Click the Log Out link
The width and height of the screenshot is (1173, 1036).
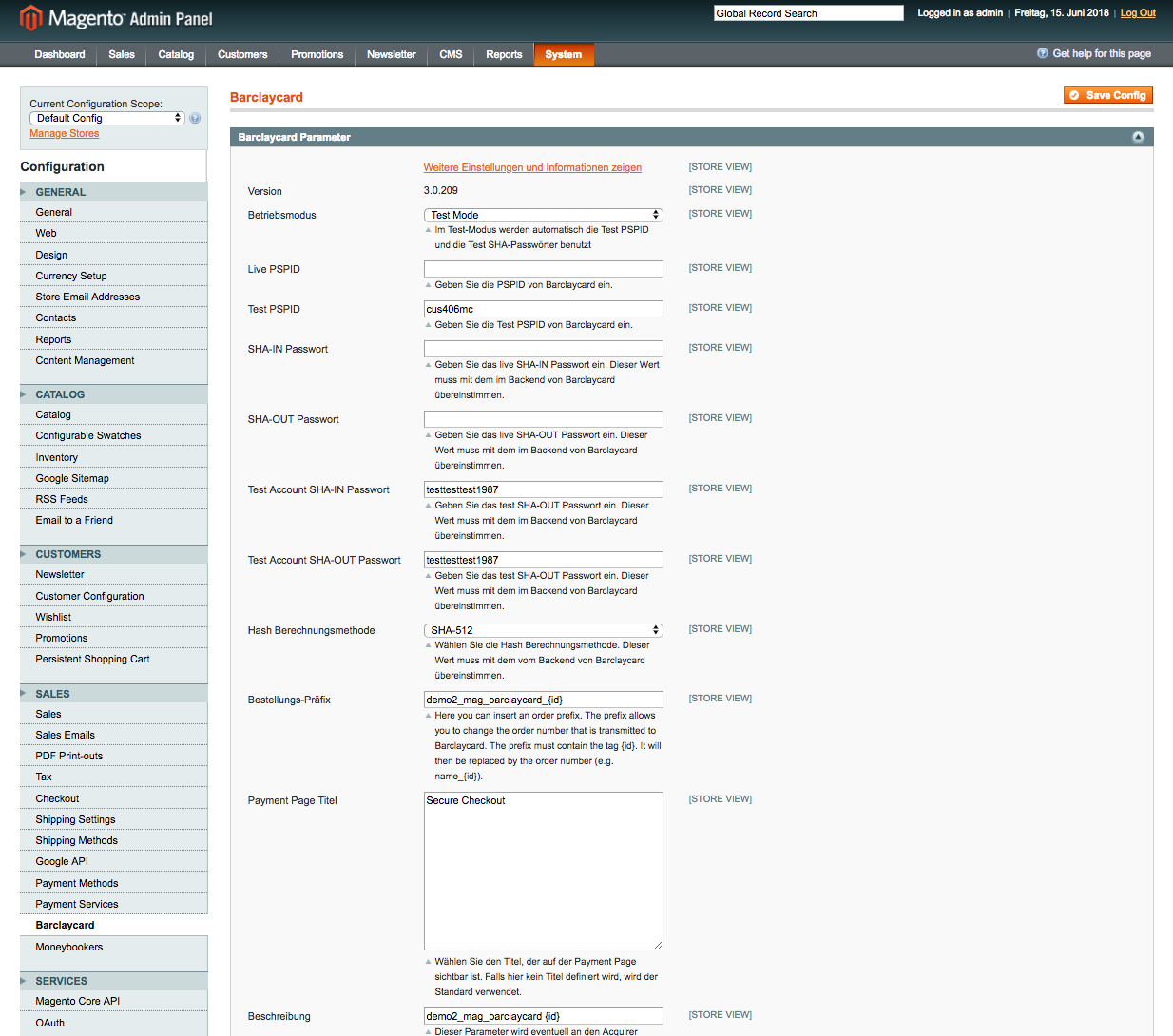[x=1138, y=13]
